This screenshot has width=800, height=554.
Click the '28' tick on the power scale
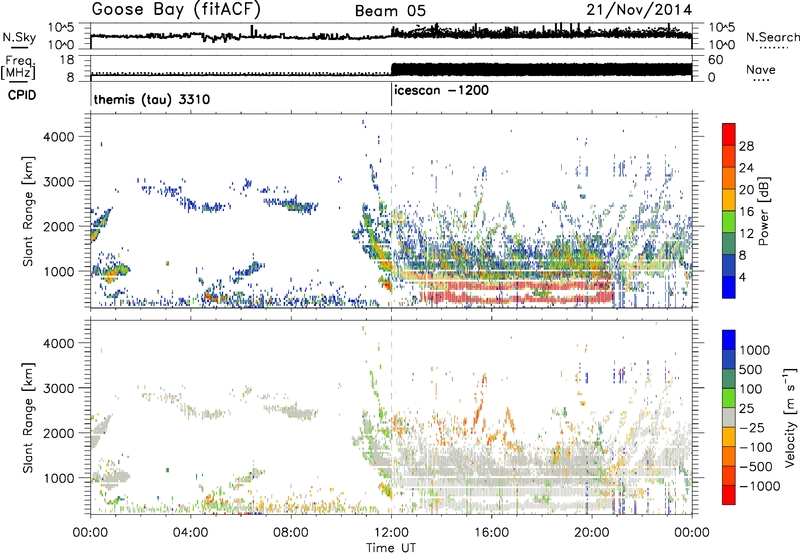[x=746, y=146]
